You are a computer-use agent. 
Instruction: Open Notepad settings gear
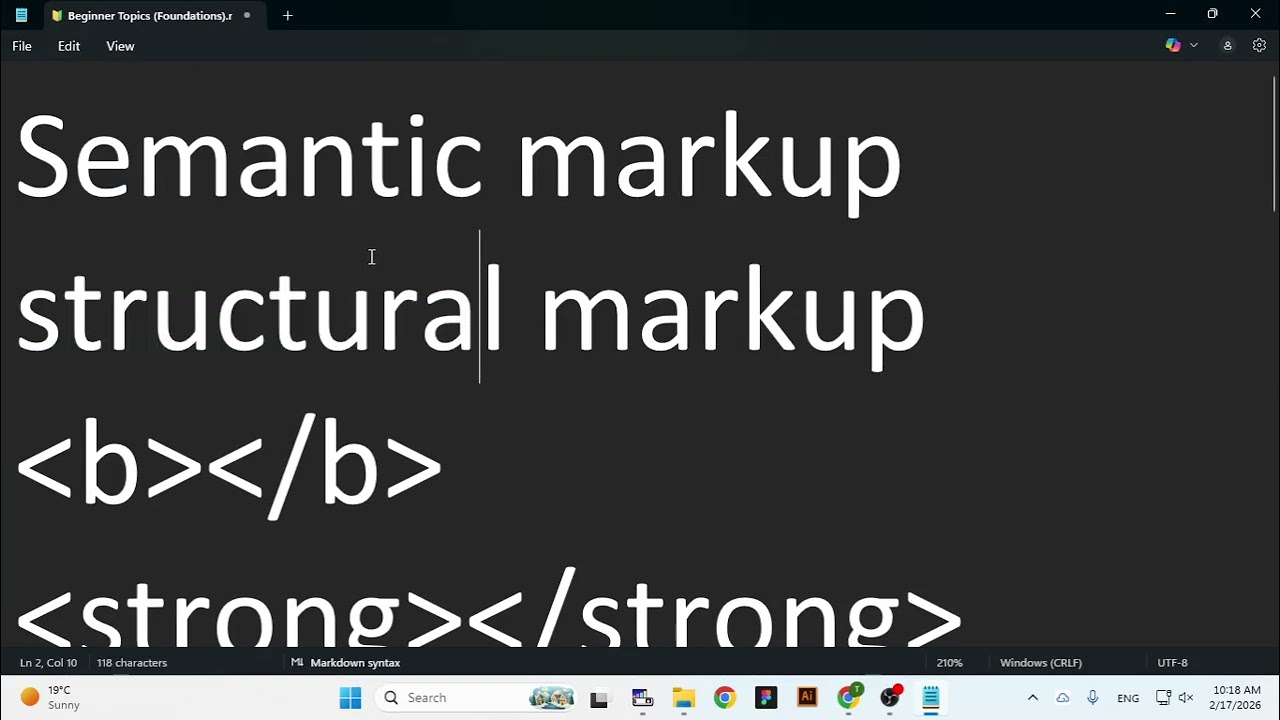point(1259,45)
